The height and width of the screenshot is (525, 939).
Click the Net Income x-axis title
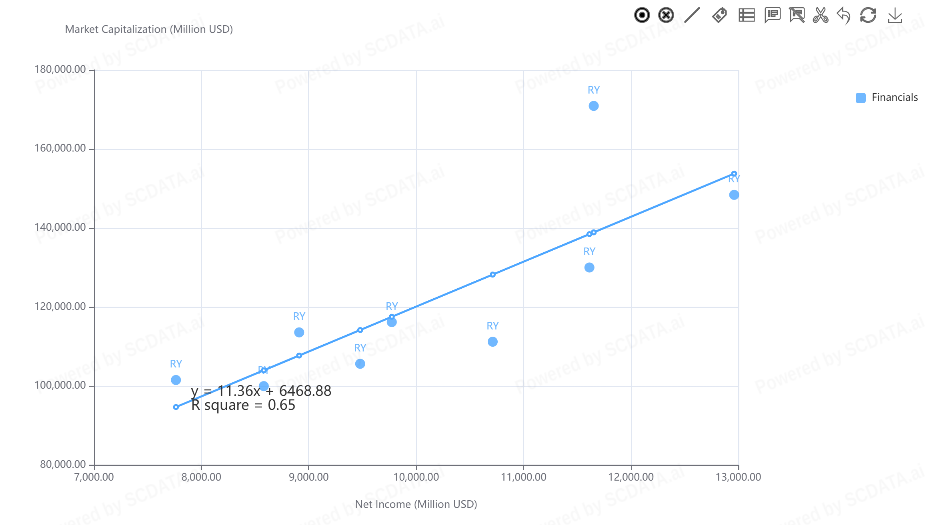pyautogui.click(x=416, y=504)
